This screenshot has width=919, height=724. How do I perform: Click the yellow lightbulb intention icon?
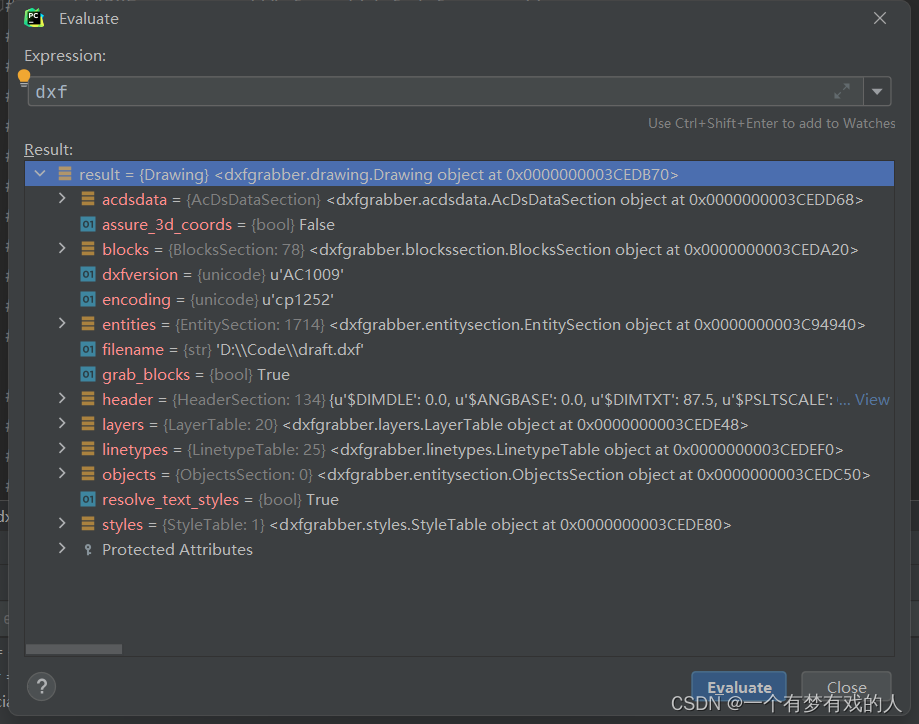coord(24,77)
